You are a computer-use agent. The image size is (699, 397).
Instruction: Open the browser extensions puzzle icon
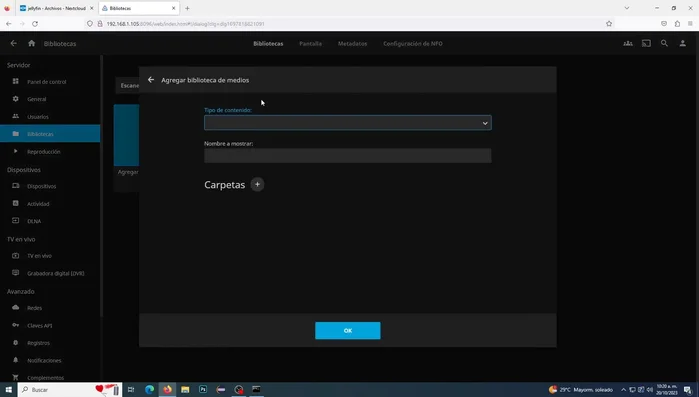[x=677, y=24]
